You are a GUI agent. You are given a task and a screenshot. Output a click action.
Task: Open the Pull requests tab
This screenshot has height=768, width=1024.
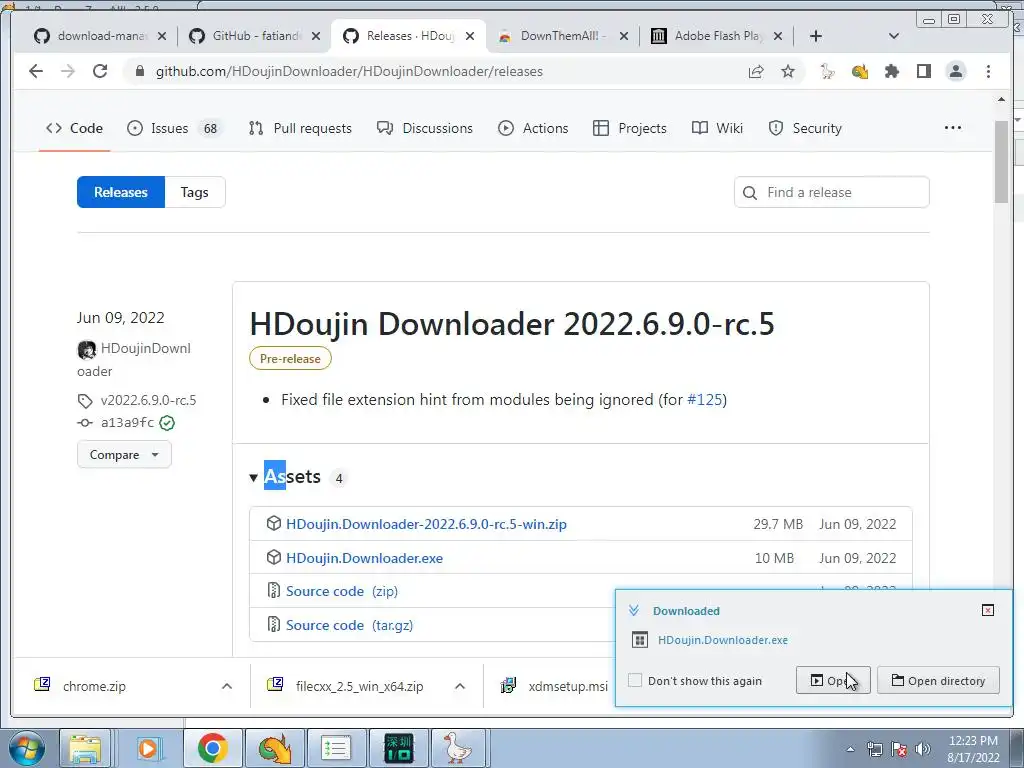[x=300, y=128]
